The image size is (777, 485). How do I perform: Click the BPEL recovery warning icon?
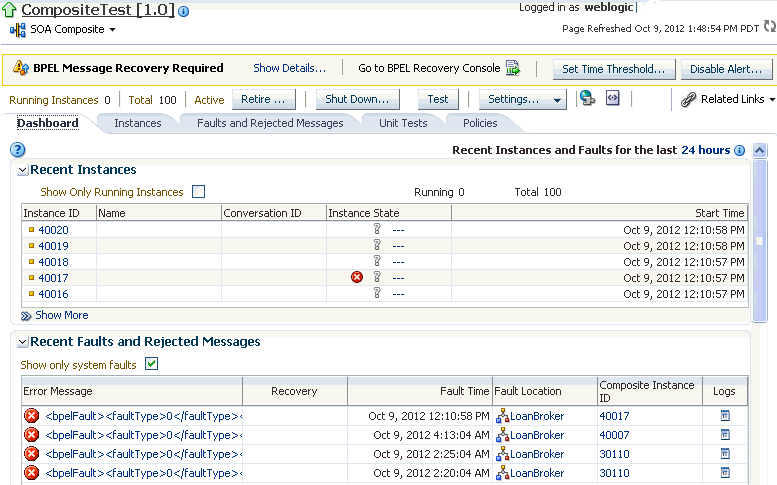click(x=21, y=67)
